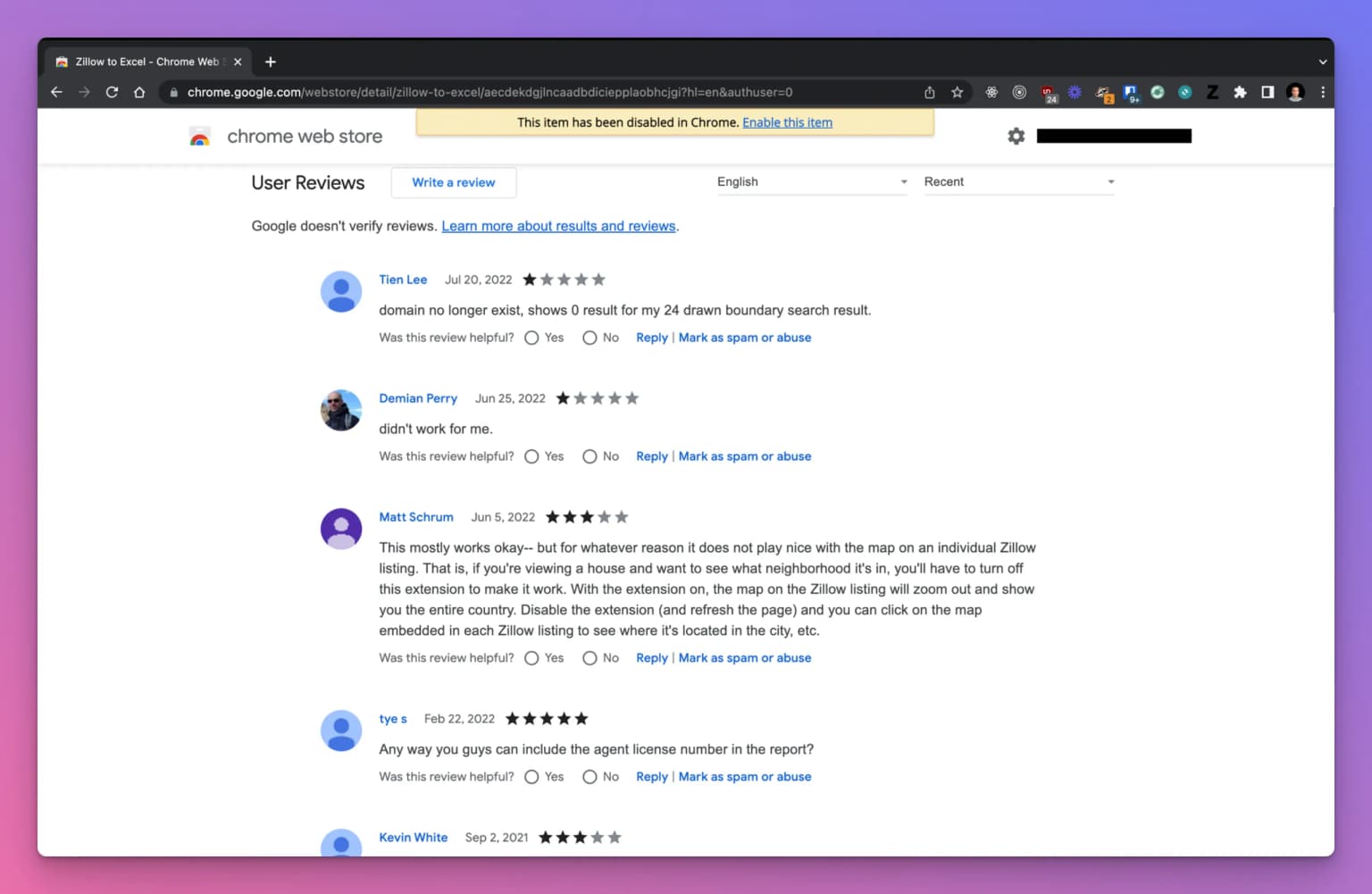Click Demian Perry's profile photo
Screen dimensions: 1372x894
(x=341, y=411)
